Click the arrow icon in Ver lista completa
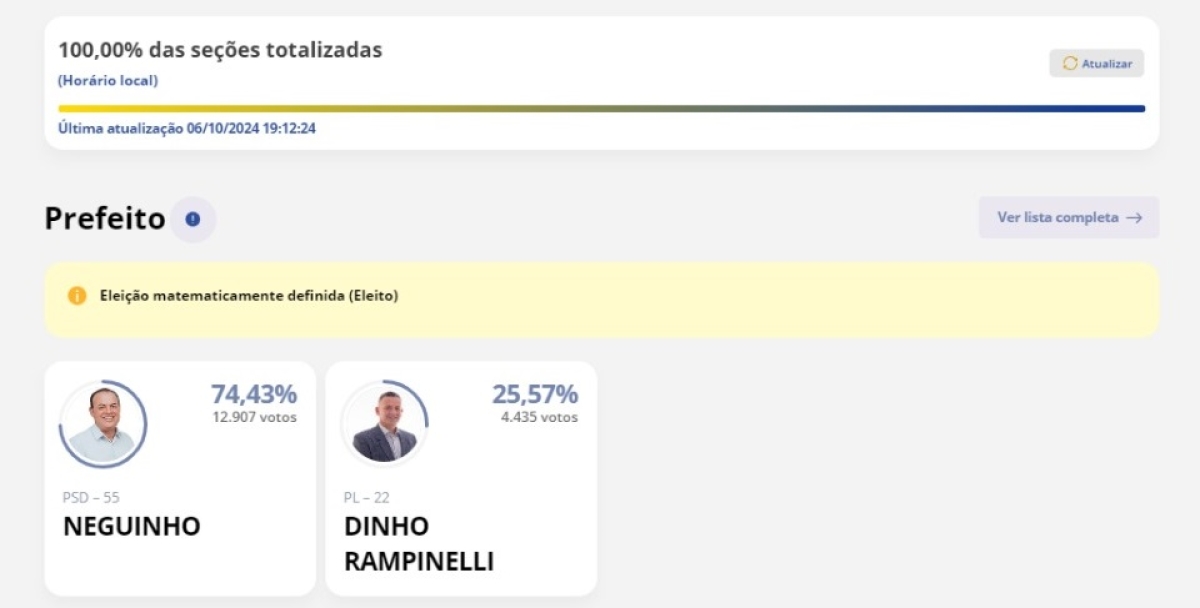1200x608 pixels. [1134, 217]
